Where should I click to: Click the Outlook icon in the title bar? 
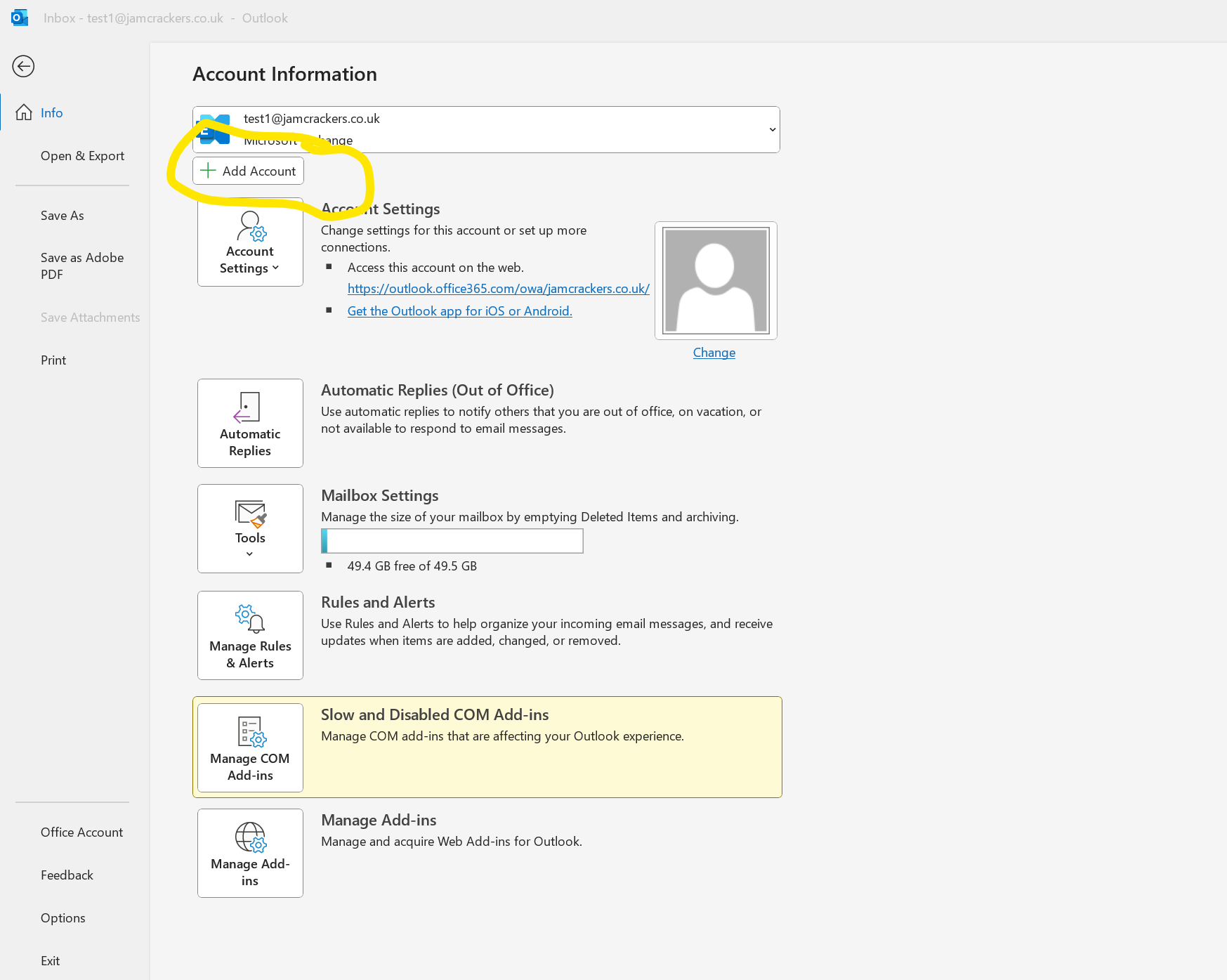19,18
